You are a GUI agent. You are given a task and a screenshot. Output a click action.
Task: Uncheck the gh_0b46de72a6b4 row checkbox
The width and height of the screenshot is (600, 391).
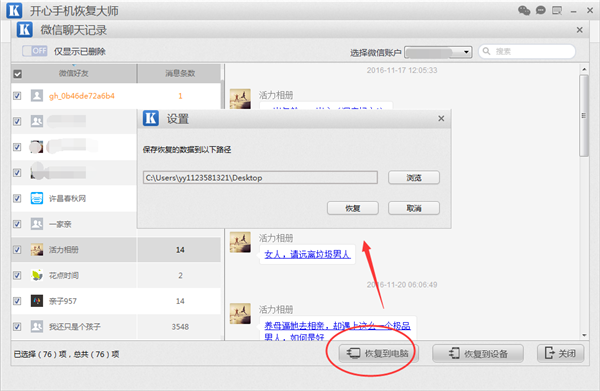coord(17,96)
